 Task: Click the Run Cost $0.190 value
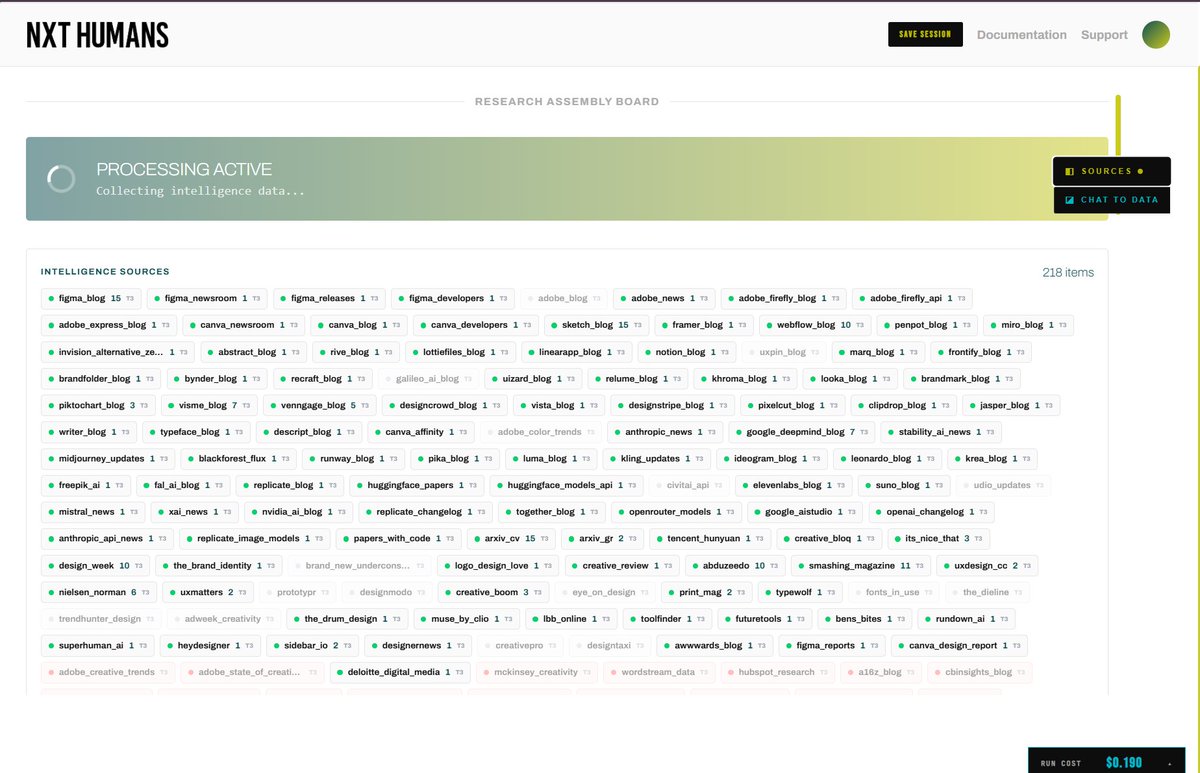(x=1123, y=763)
